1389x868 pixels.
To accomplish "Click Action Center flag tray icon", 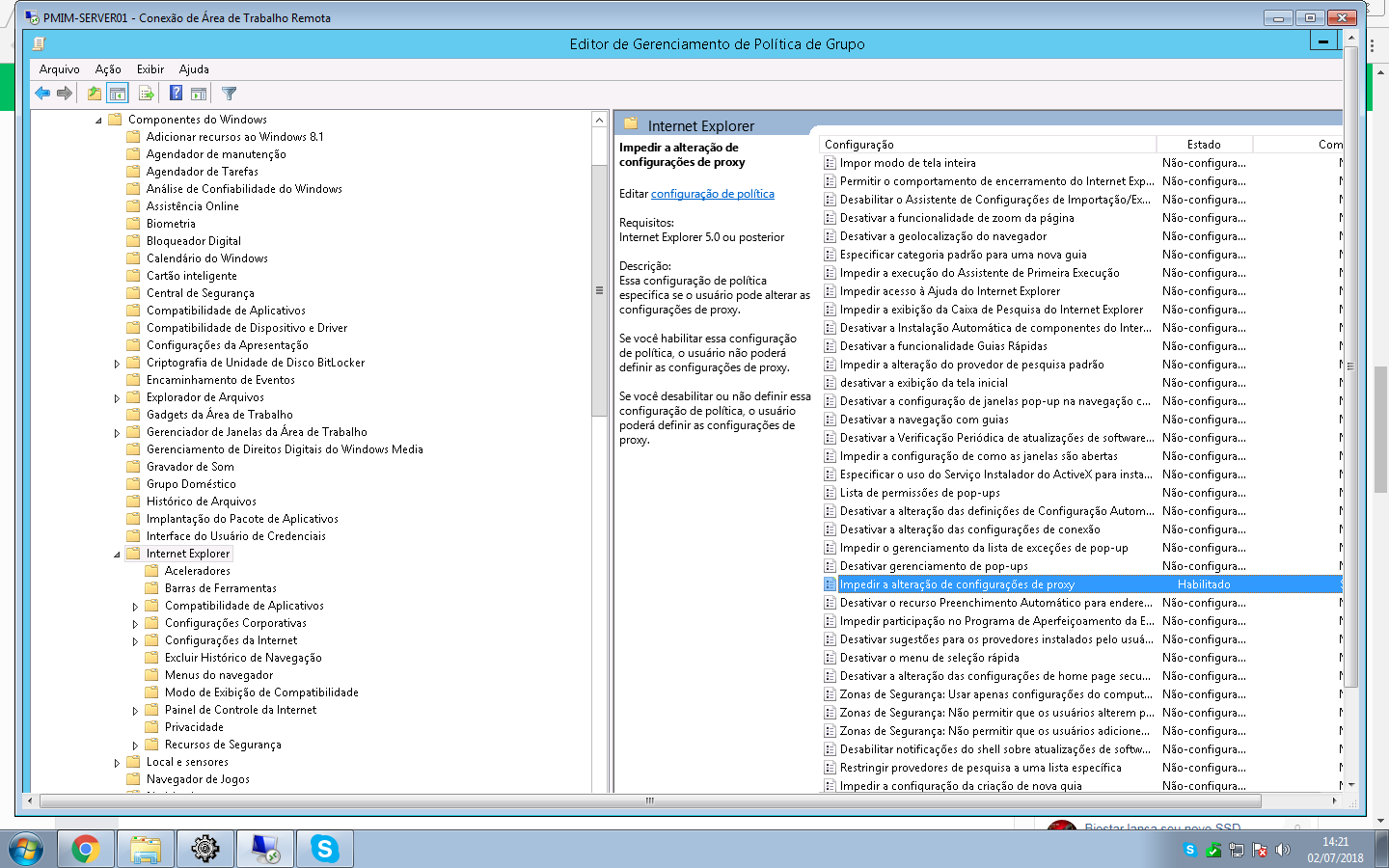I will 1259,850.
